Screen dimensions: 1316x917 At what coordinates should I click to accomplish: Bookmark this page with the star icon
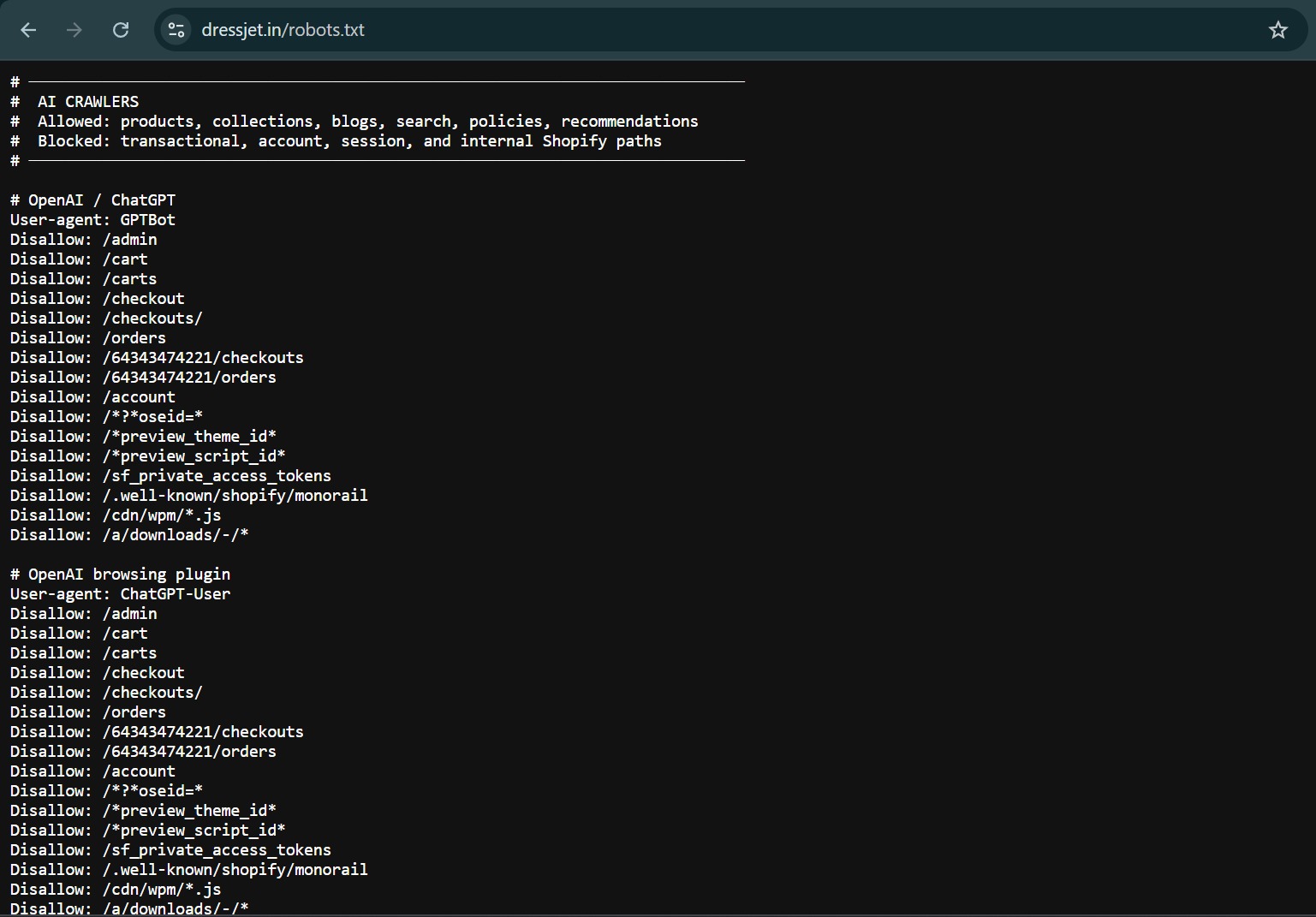[x=1278, y=30]
